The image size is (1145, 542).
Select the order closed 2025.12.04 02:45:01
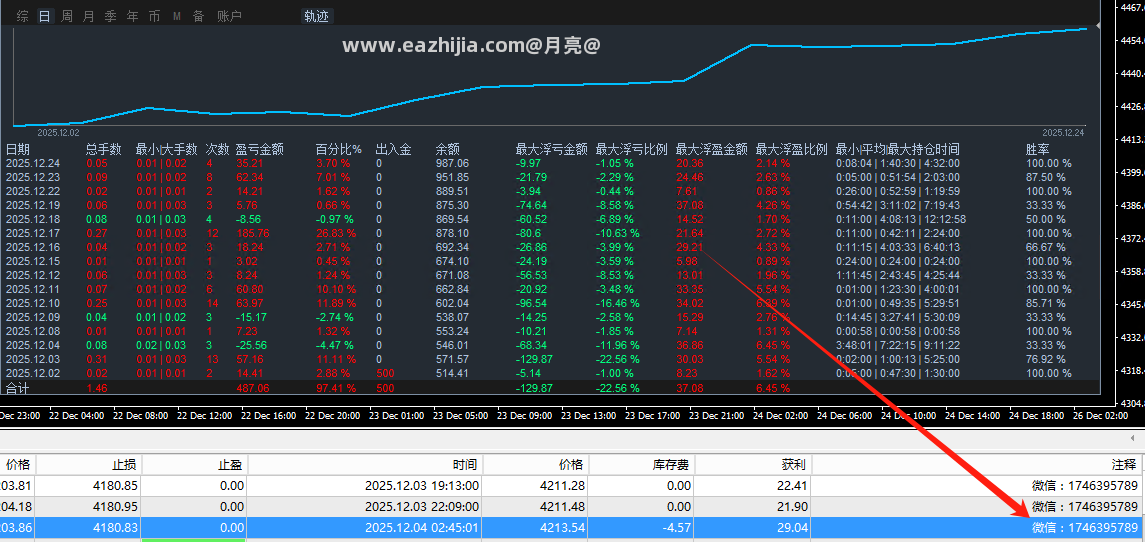point(572,527)
